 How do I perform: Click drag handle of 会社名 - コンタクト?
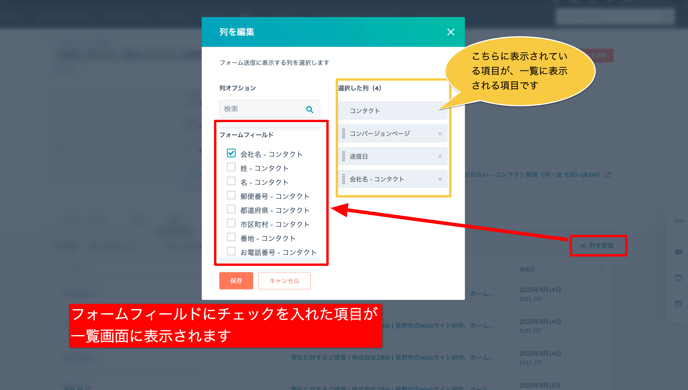pos(344,179)
